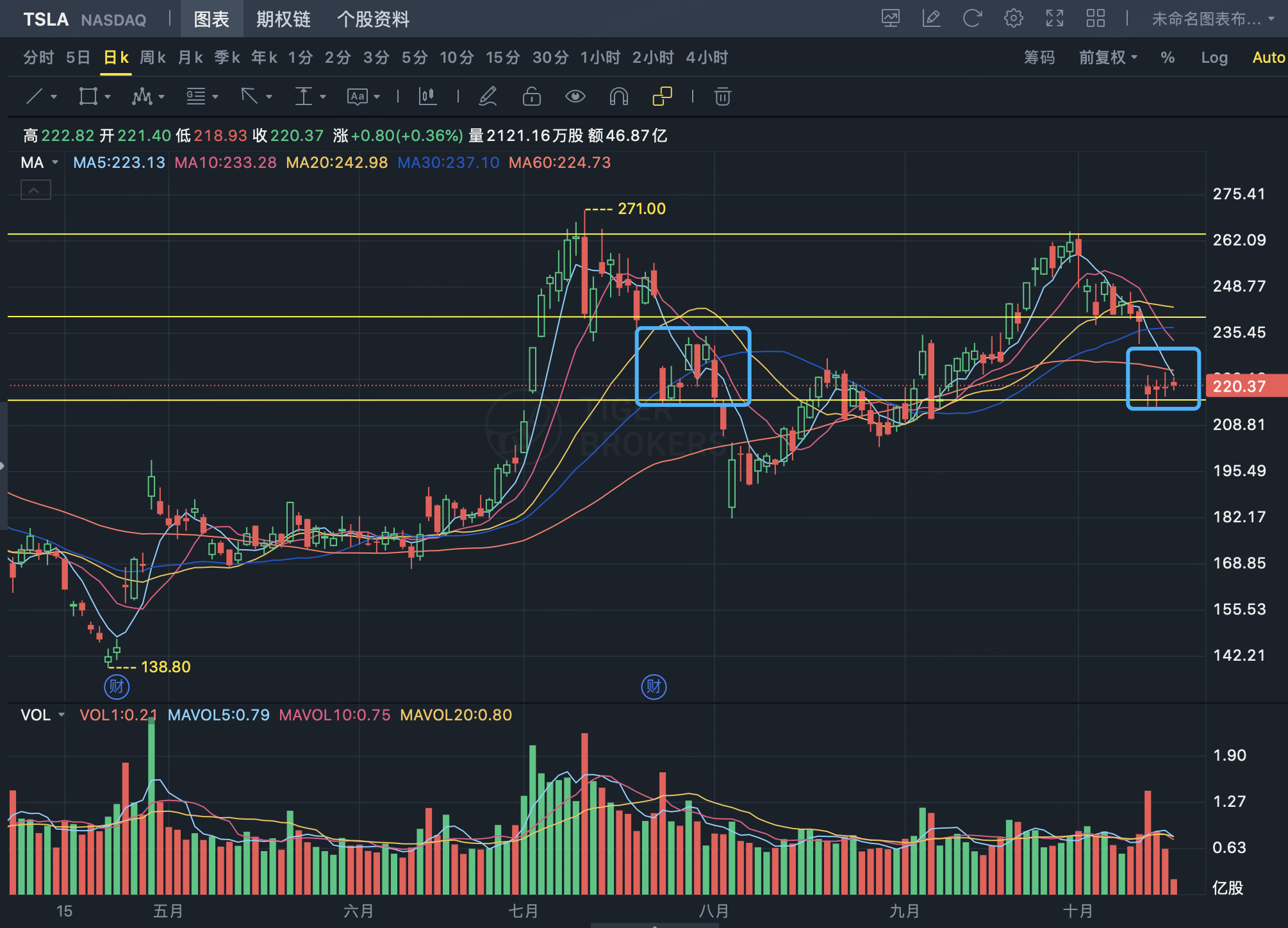Open the 前复权 adjustment dropdown
Viewport: 1288px width, 928px height.
1108,58
